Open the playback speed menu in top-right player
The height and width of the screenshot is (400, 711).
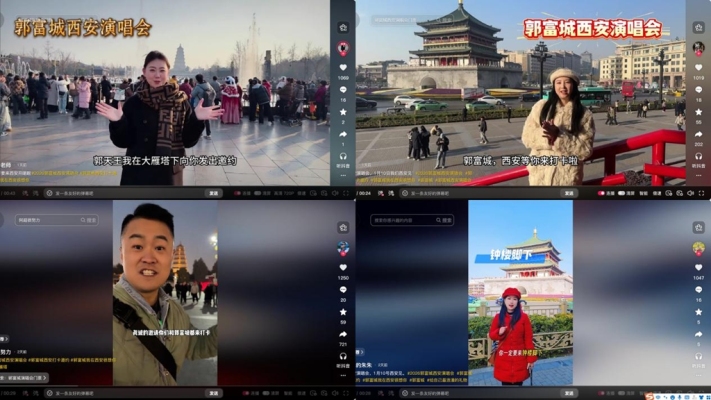click(x=655, y=193)
